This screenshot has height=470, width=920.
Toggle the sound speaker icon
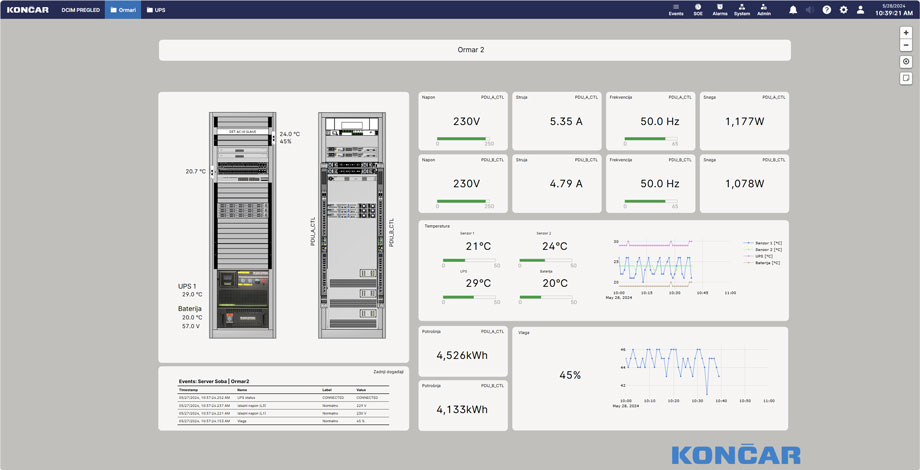810,9
